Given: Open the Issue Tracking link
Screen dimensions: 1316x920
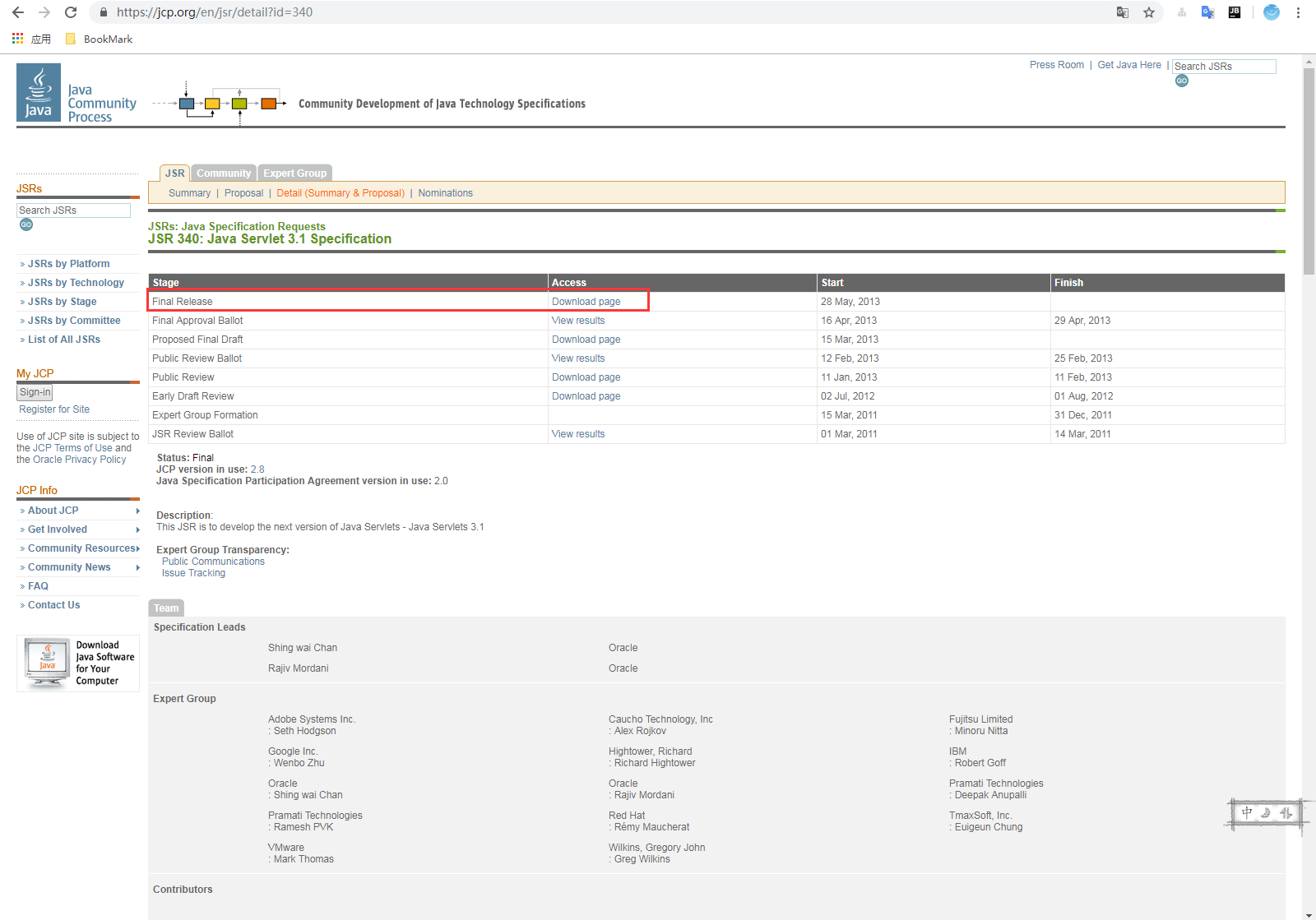Looking at the screenshot, I should 193,573.
